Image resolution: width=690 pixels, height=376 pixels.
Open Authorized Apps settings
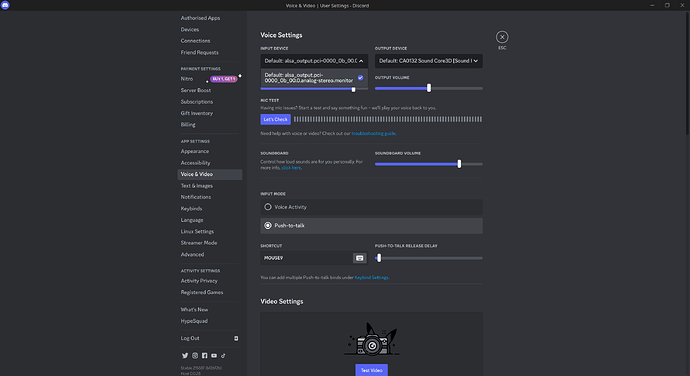[x=200, y=18]
